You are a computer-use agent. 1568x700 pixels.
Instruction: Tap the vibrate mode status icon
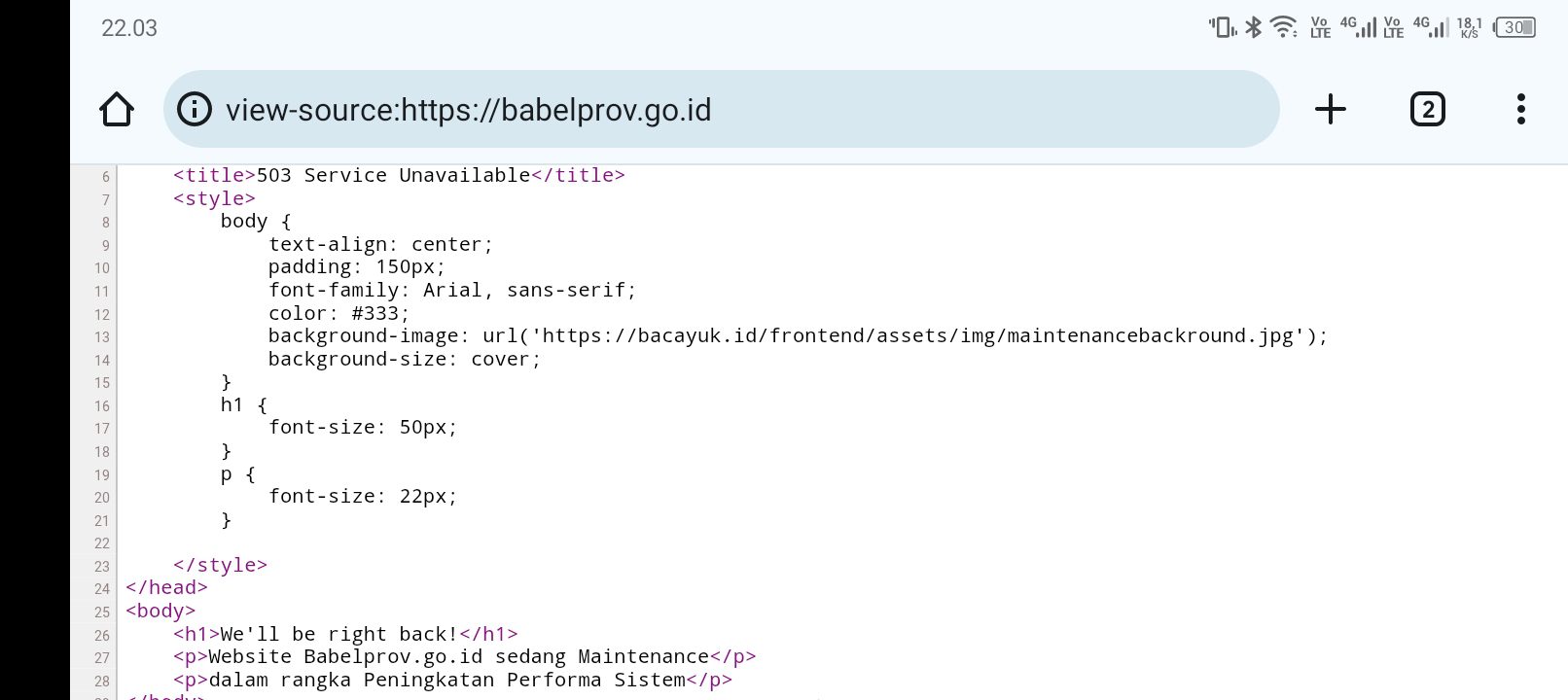pos(1222,27)
